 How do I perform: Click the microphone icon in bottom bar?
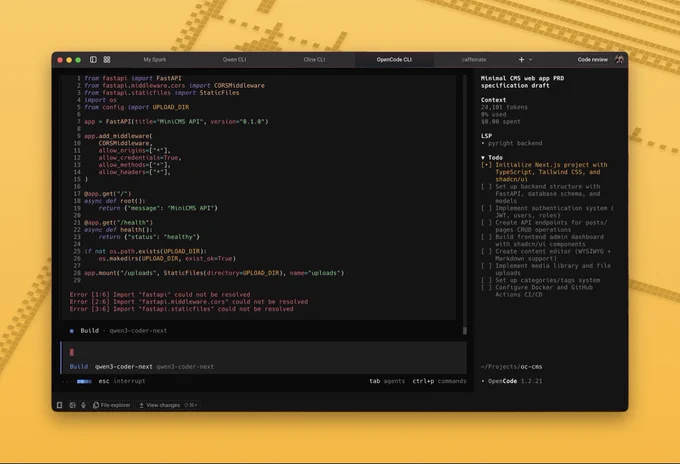tap(83, 405)
